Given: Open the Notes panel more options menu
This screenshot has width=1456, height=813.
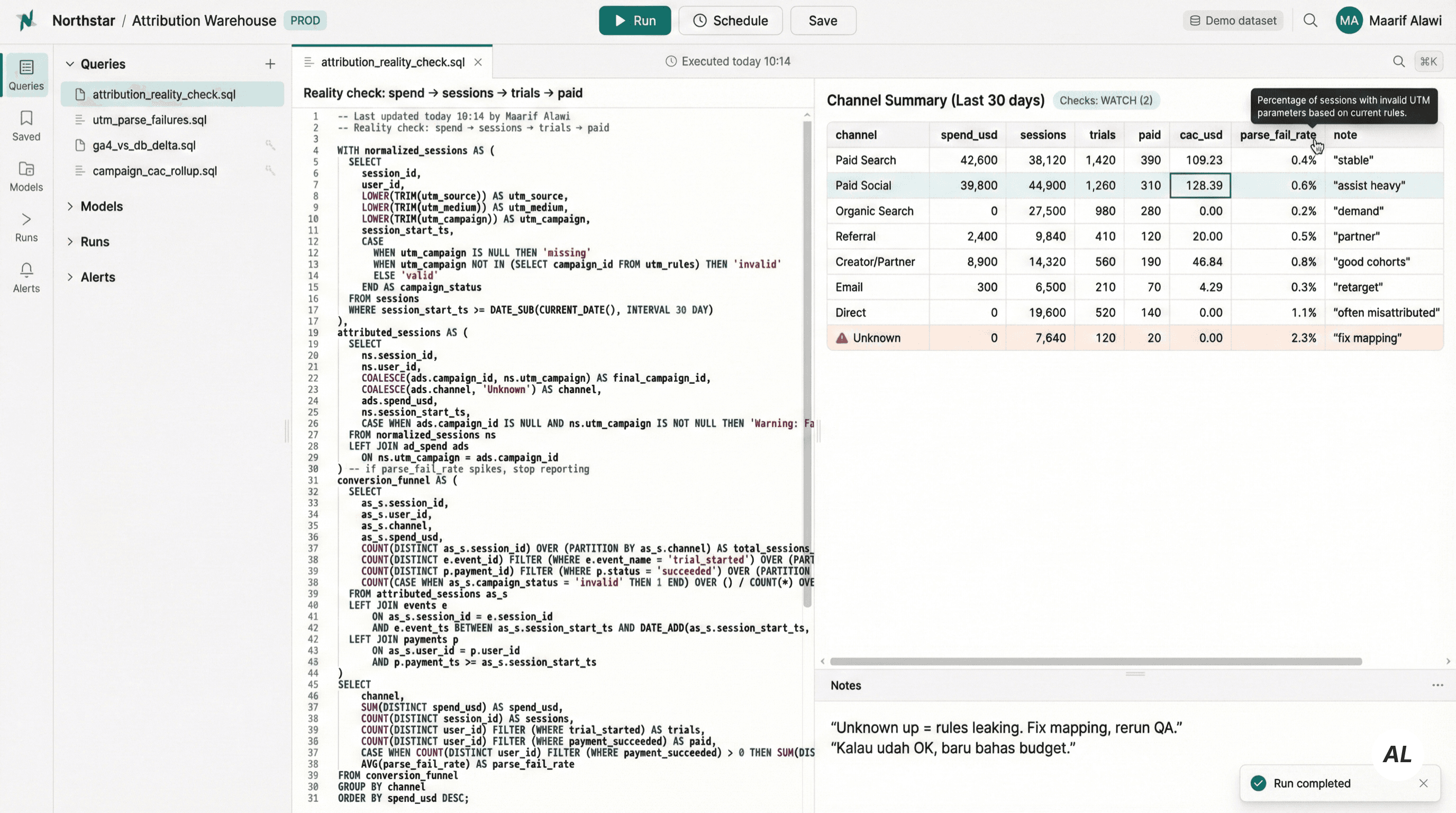Looking at the screenshot, I should click(1437, 685).
